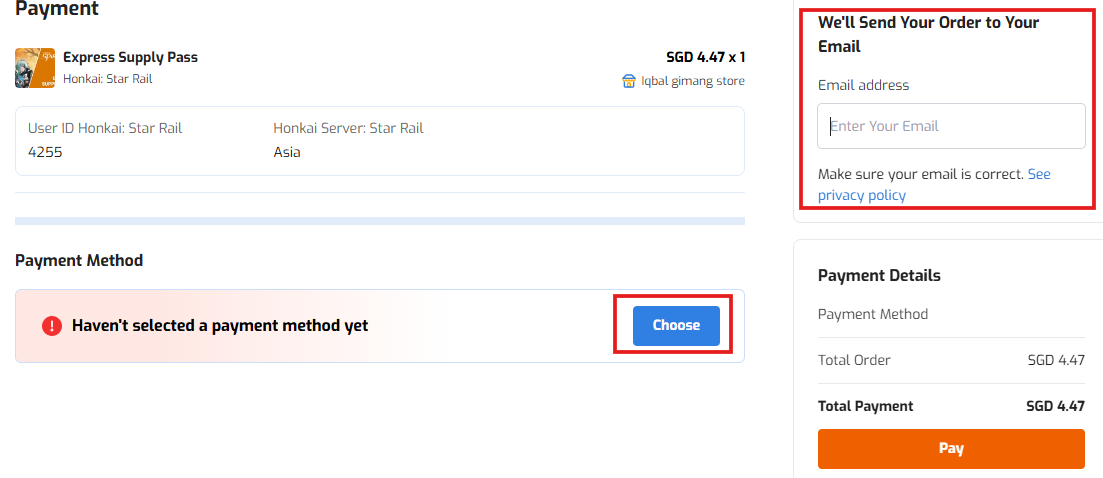Click the Email address field label
This screenshot has height=478, width=1103.
[x=863, y=86]
